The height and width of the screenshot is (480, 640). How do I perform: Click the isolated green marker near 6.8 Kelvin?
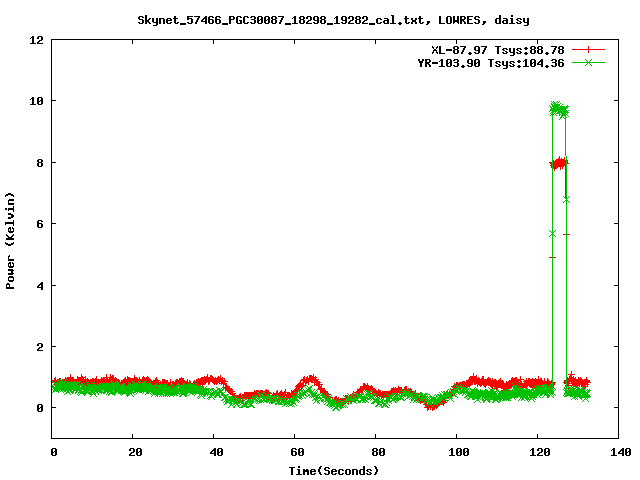click(x=566, y=200)
